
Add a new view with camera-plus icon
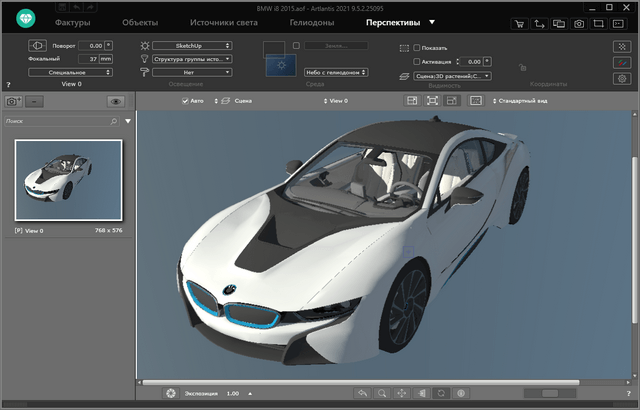[13, 101]
